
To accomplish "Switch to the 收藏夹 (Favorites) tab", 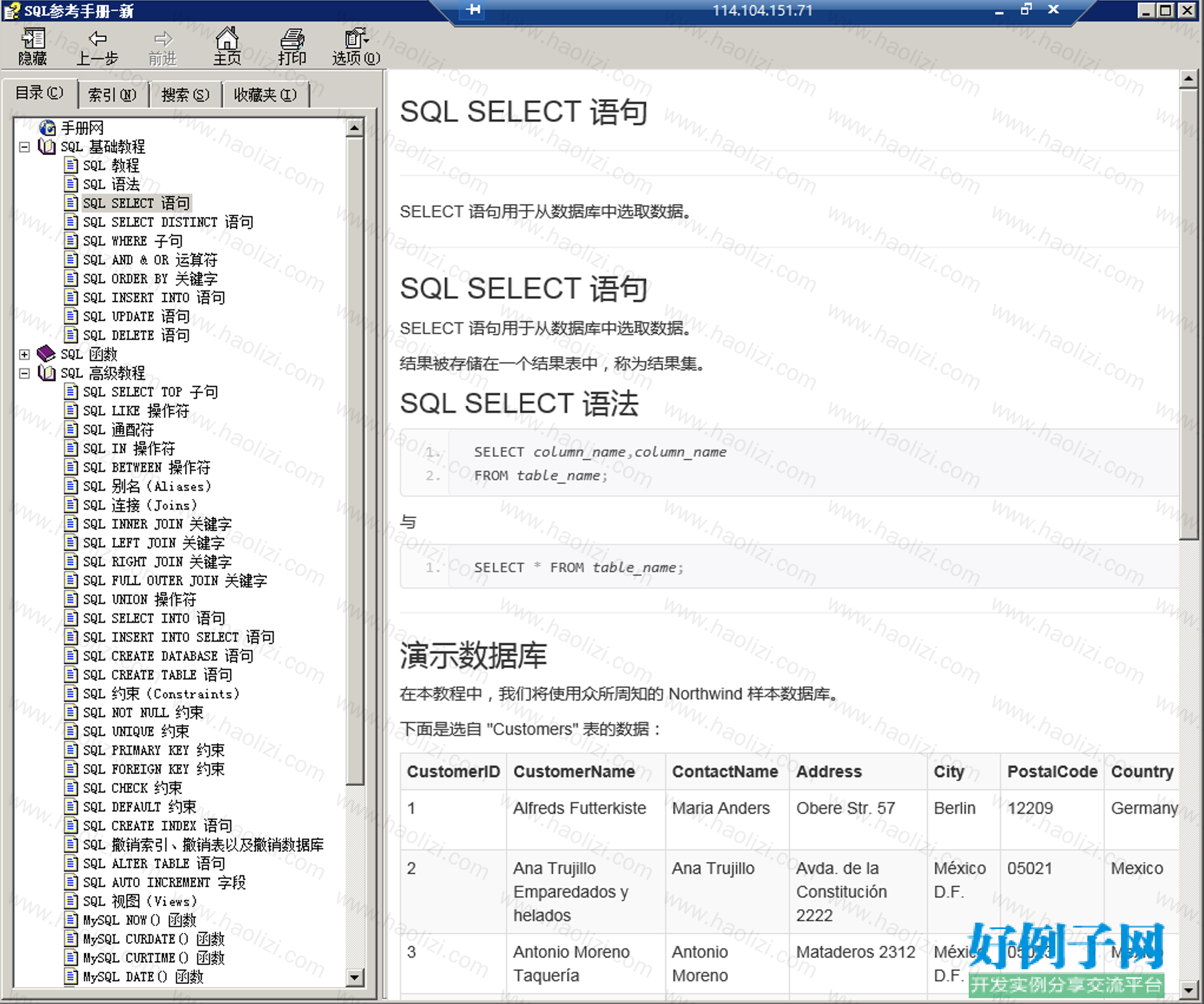I will pyautogui.click(x=265, y=95).
